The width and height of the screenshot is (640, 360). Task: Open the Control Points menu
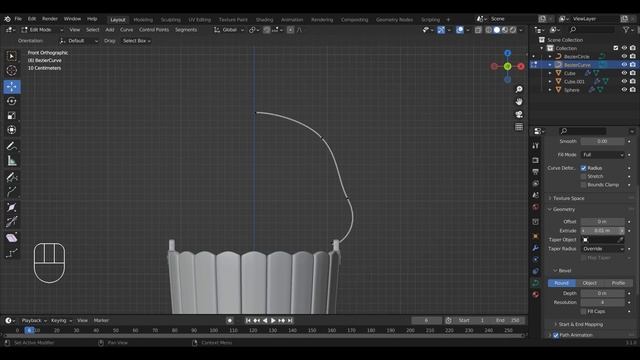[154, 30]
